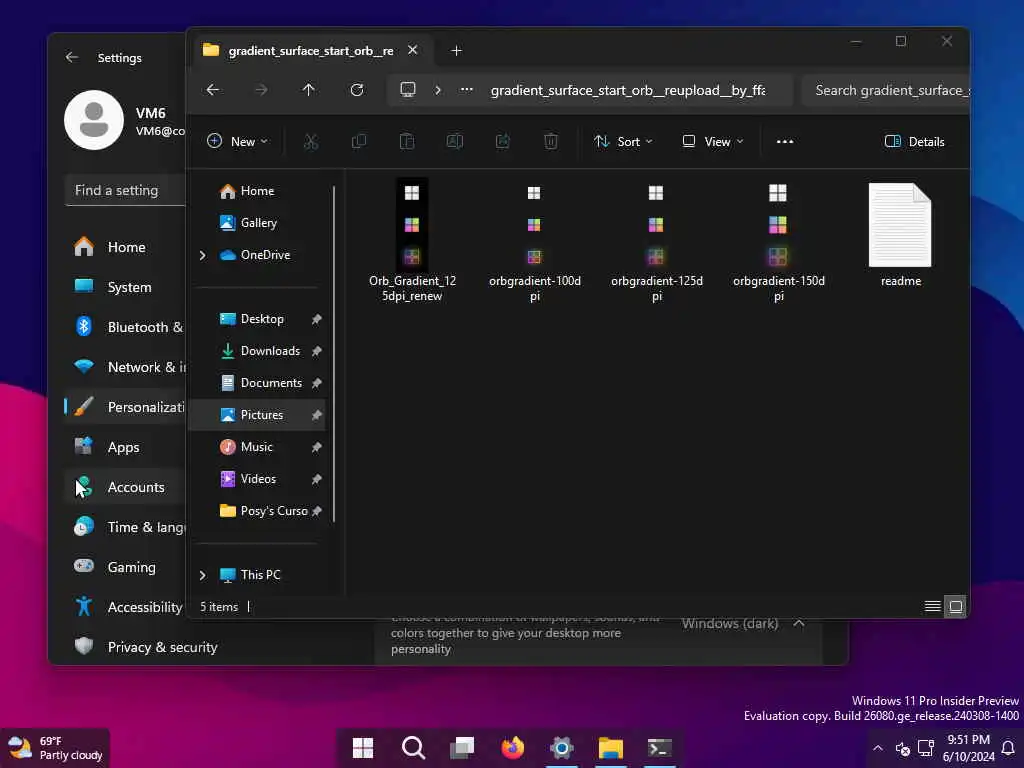The width and height of the screenshot is (1024, 768).
Task: Go back in Settings window arrow
Action: (x=72, y=57)
